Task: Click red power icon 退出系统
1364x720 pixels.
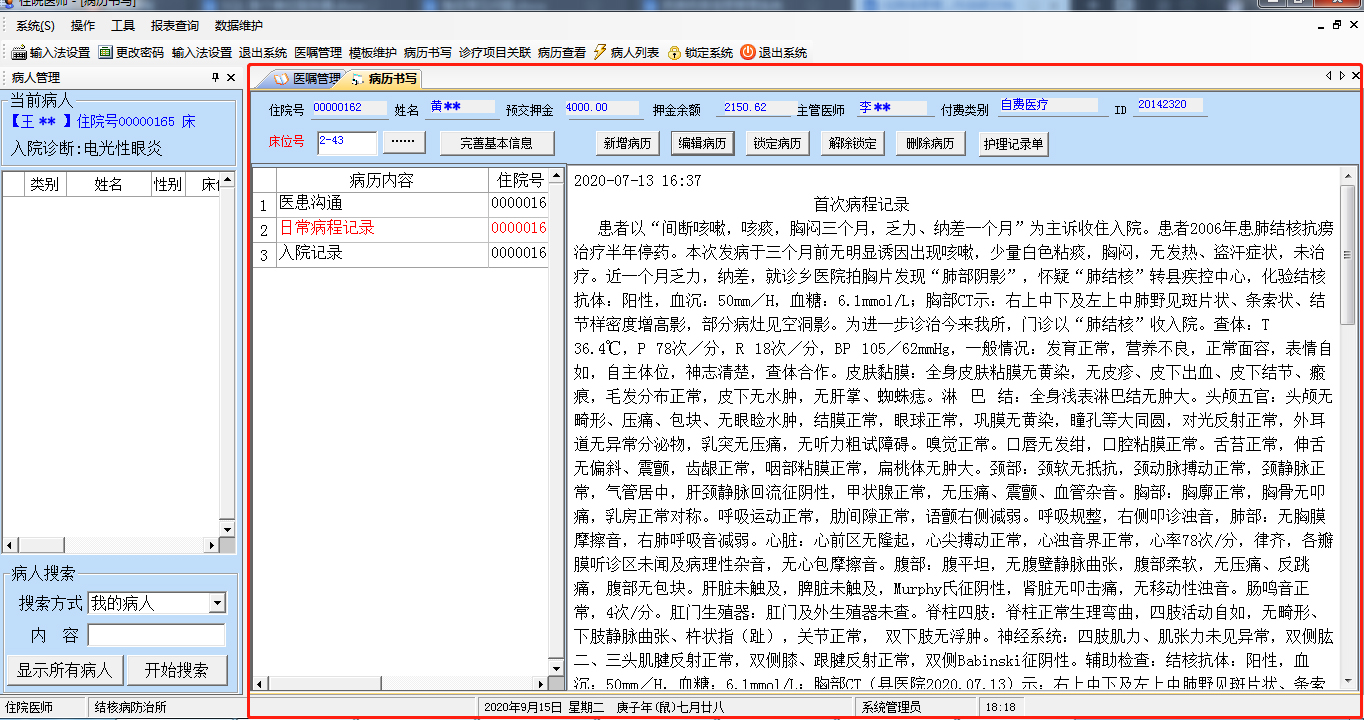Action: 747,52
